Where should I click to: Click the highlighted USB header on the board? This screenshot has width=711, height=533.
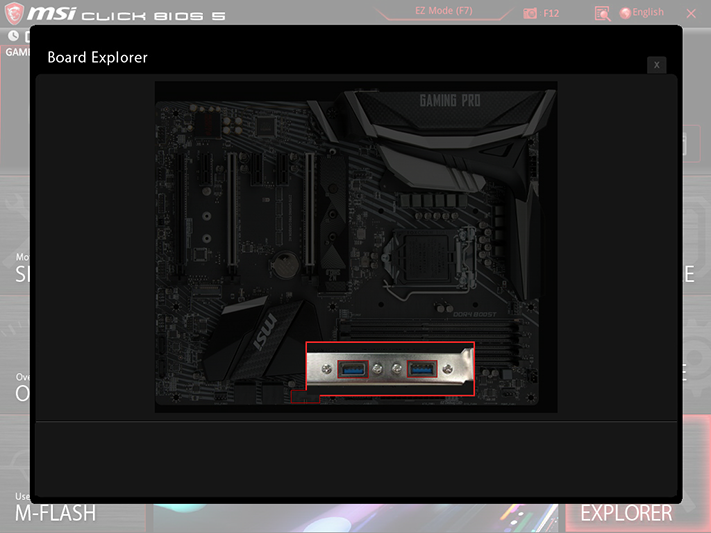[305, 396]
